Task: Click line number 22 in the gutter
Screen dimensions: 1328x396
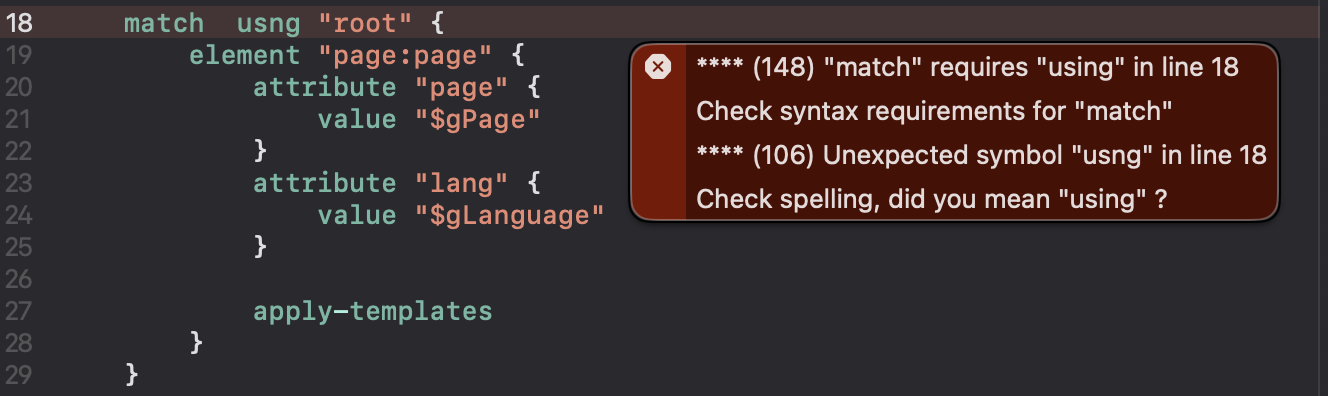Action: tap(20, 151)
